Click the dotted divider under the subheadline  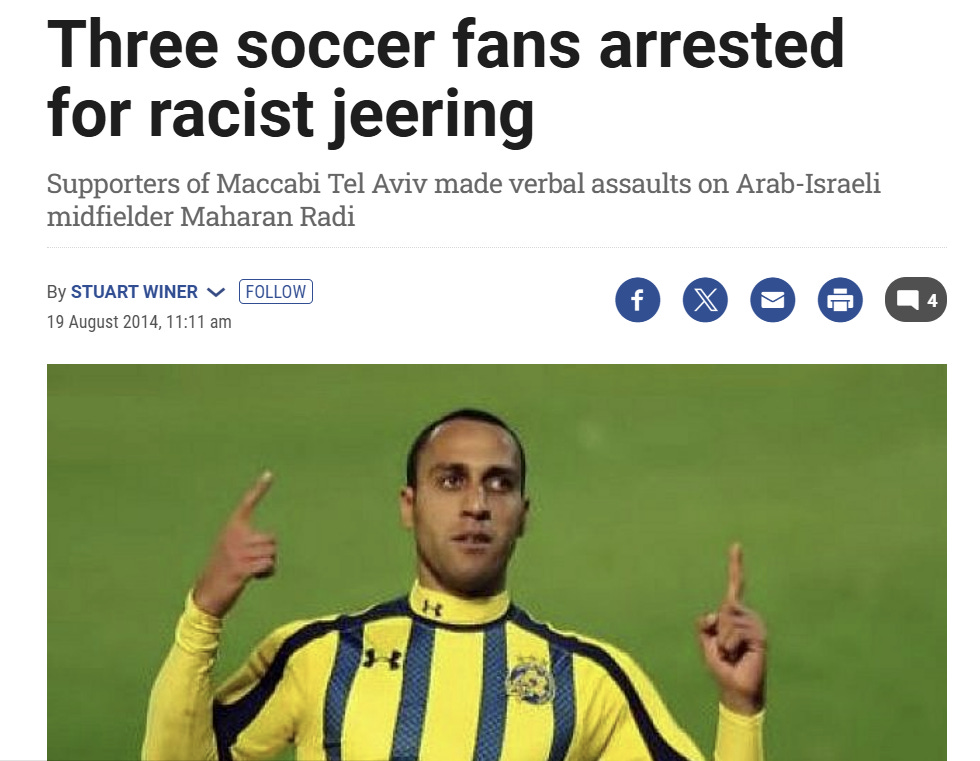497,247
